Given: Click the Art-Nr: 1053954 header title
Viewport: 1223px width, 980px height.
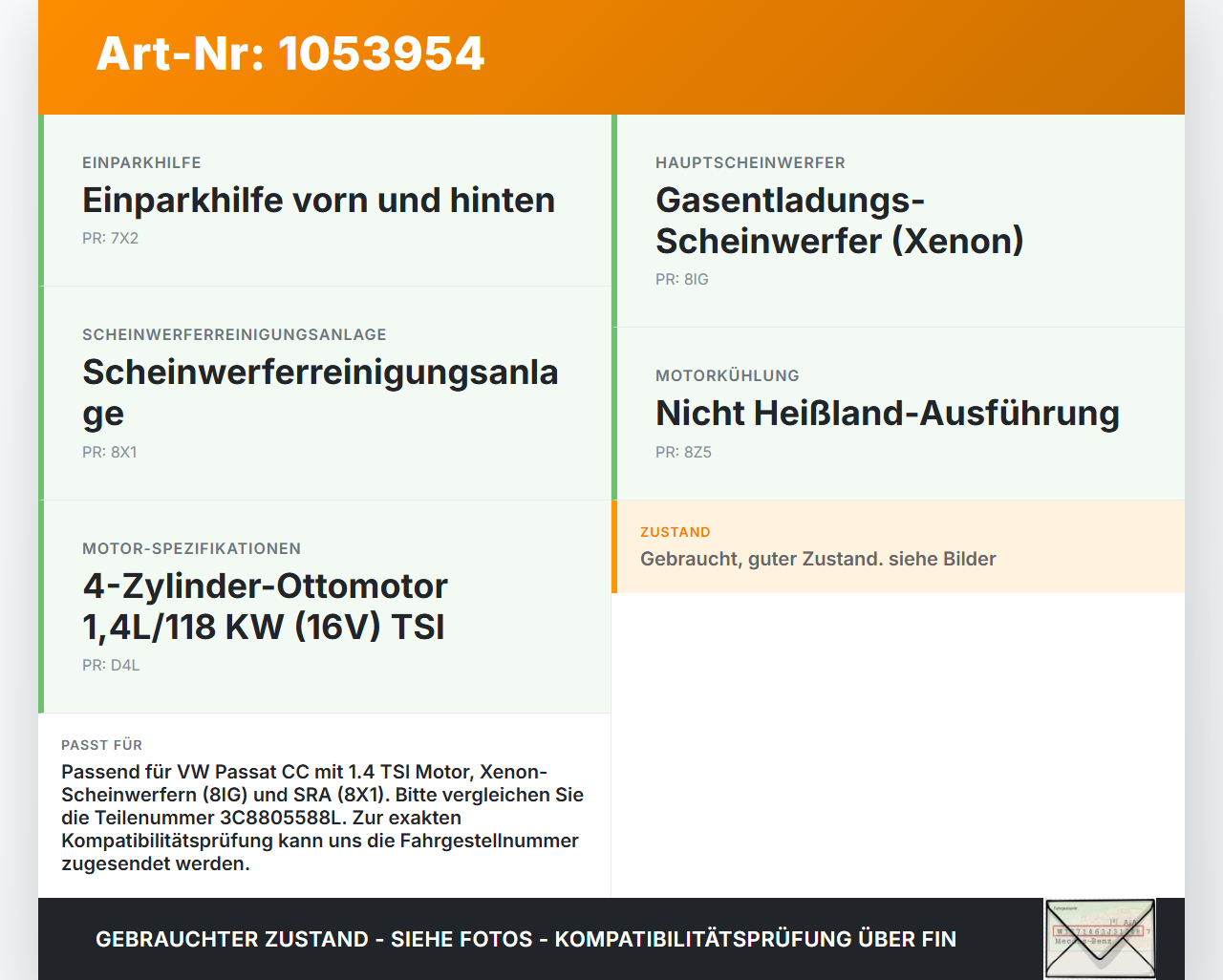Looking at the screenshot, I should point(290,53).
